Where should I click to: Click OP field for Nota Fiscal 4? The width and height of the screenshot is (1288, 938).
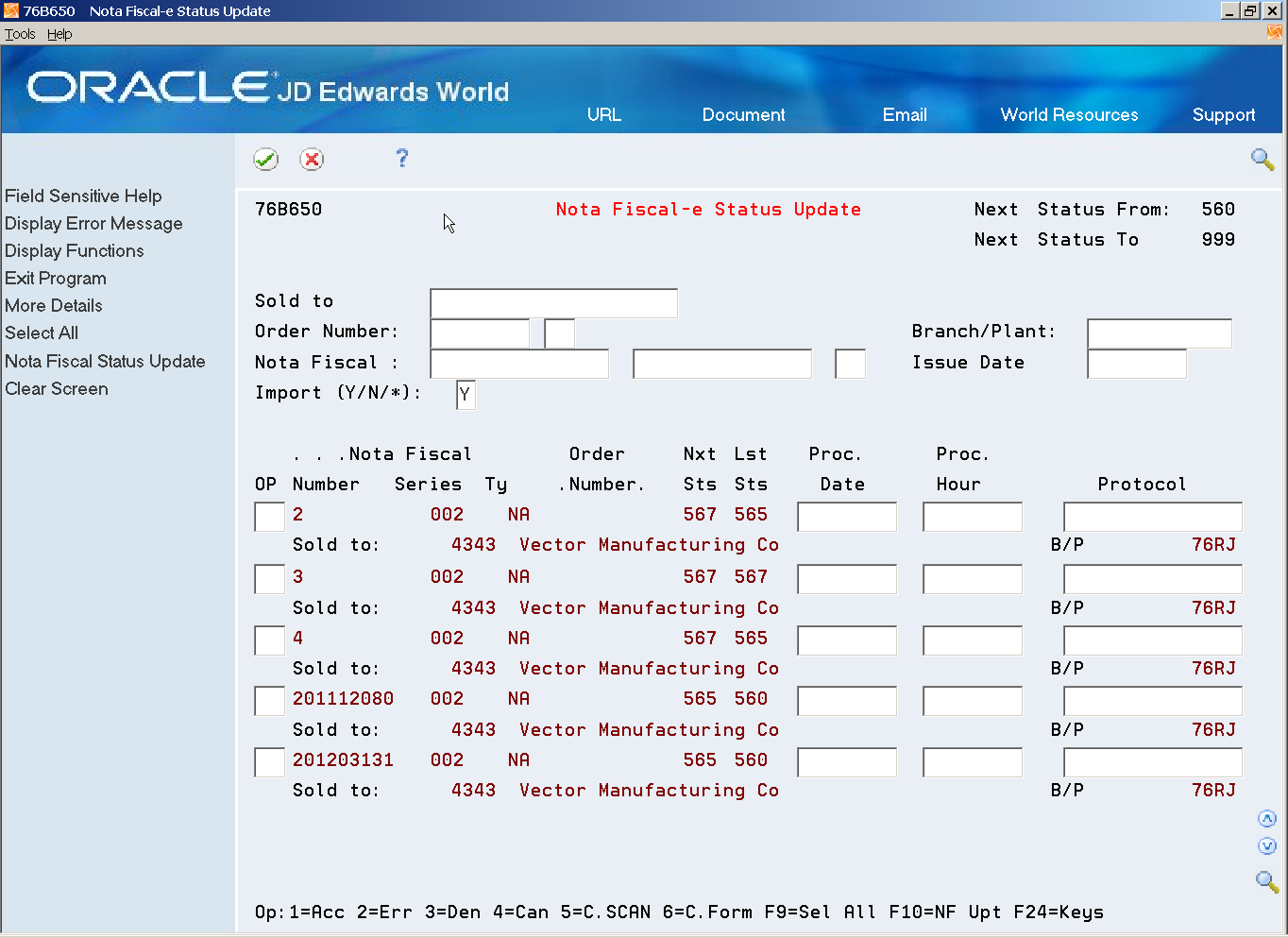[270, 640]
